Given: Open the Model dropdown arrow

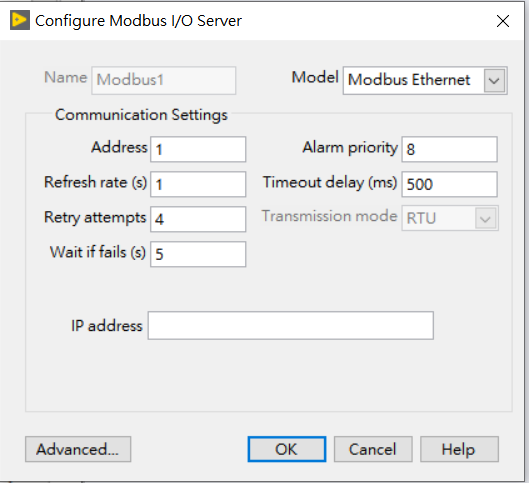Looking at the screenshot, I should (x=494, y=81).
